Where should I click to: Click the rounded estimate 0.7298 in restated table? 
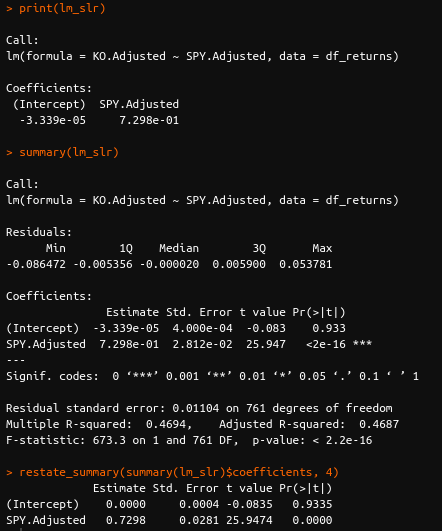click(x=126, y=520)
